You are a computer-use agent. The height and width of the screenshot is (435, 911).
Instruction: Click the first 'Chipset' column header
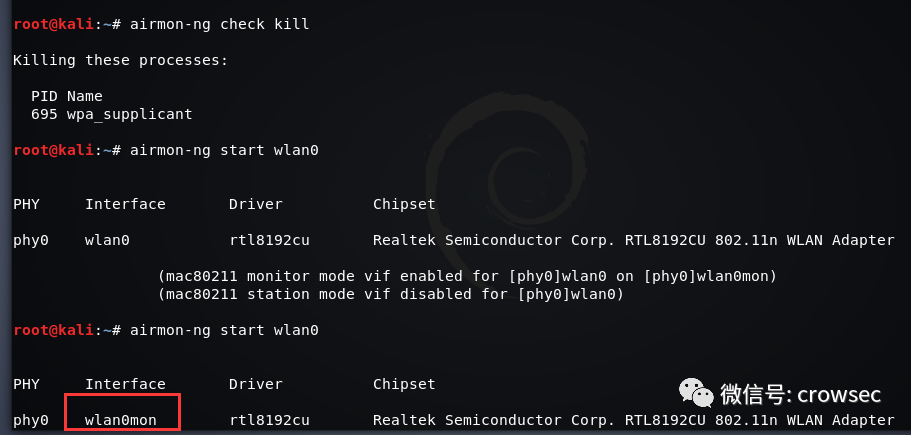(404, 204)
